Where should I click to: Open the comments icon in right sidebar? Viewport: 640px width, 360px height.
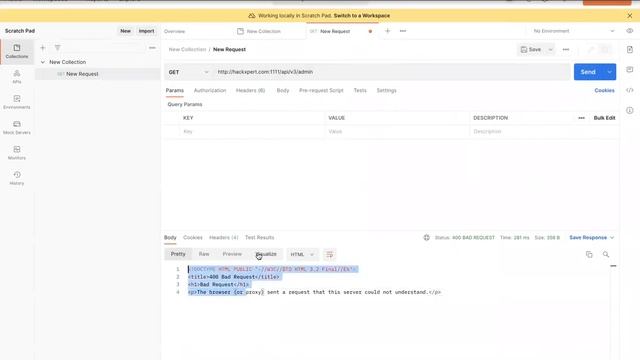630,69
